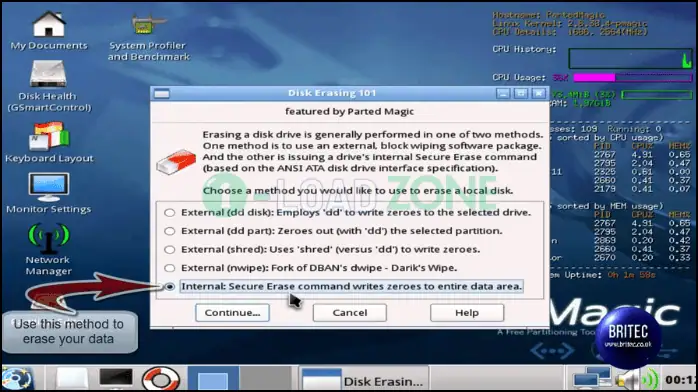Click the CPU History graph

click(630, 59)
